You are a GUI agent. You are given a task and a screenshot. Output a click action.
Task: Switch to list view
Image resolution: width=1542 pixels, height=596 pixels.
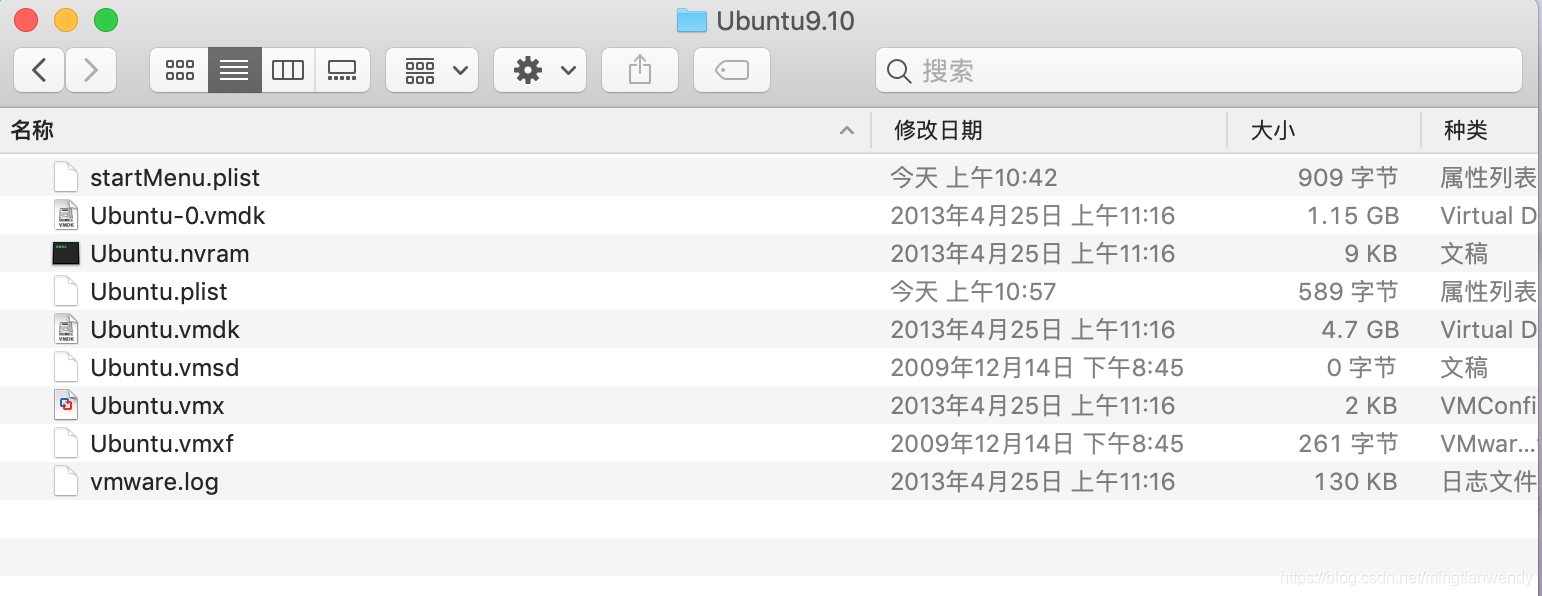234,70
